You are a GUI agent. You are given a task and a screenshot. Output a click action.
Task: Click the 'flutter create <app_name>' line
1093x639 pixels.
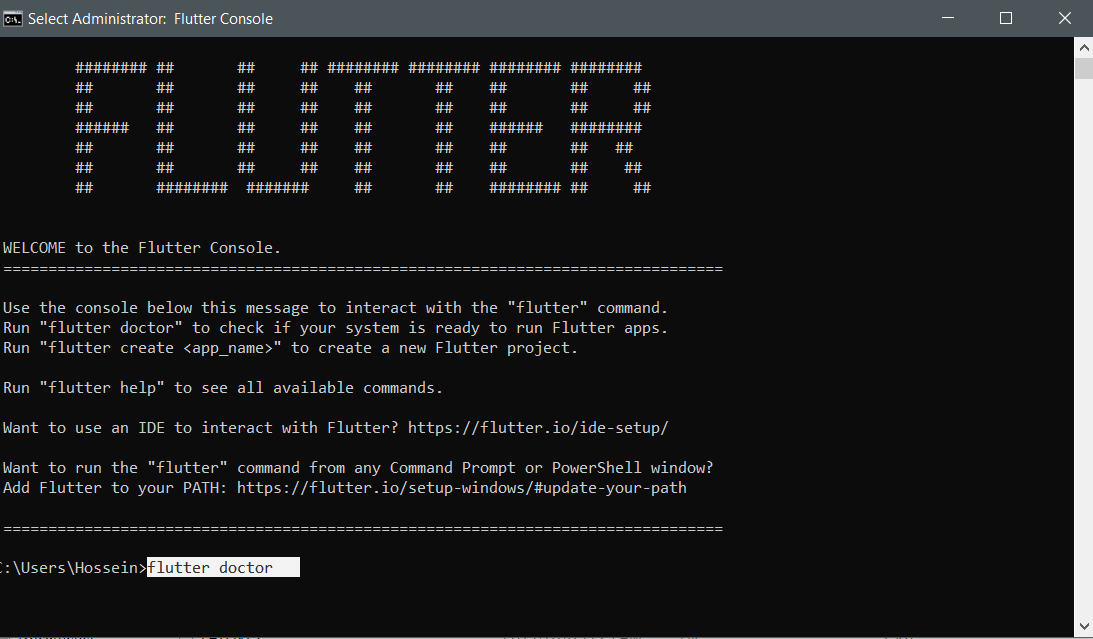coord(290,348)
